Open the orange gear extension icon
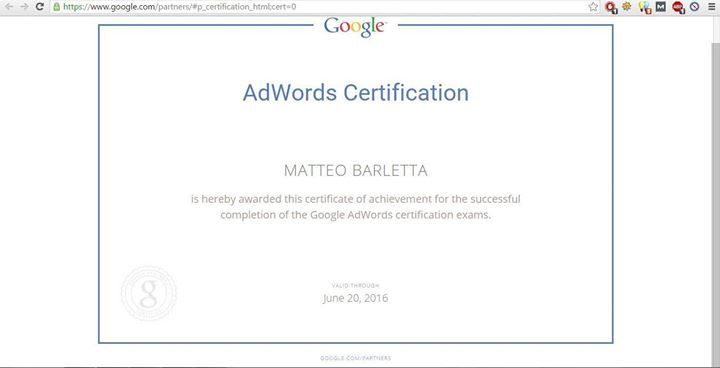 (627, 6)
